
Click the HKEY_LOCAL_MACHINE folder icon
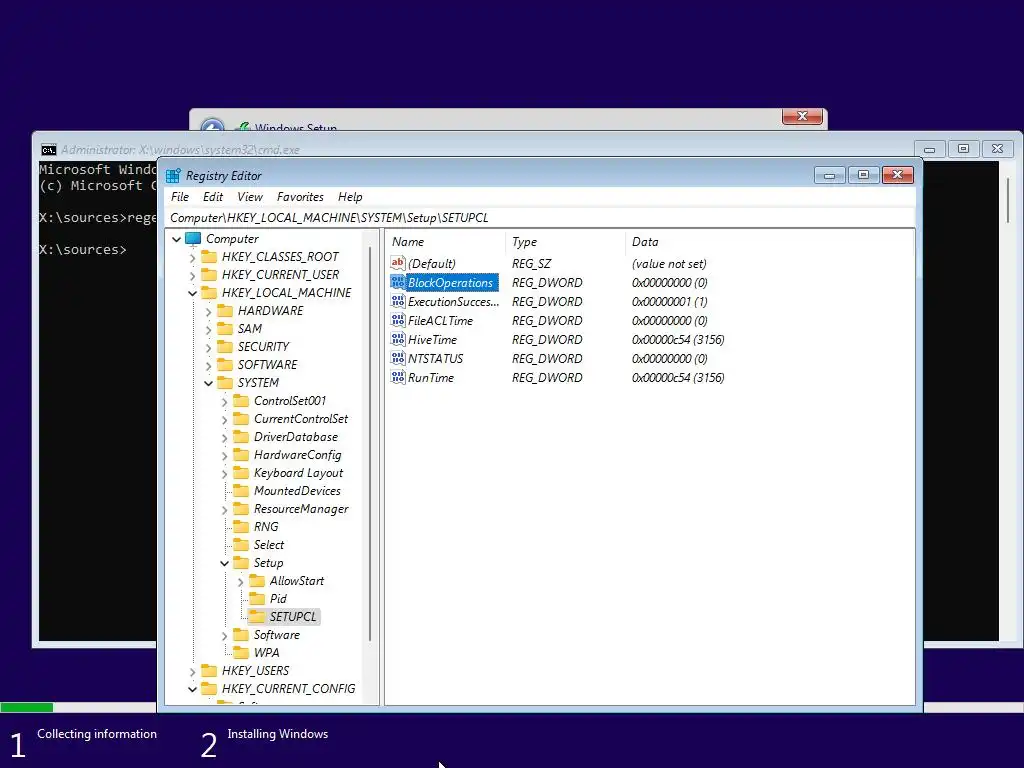209,293
